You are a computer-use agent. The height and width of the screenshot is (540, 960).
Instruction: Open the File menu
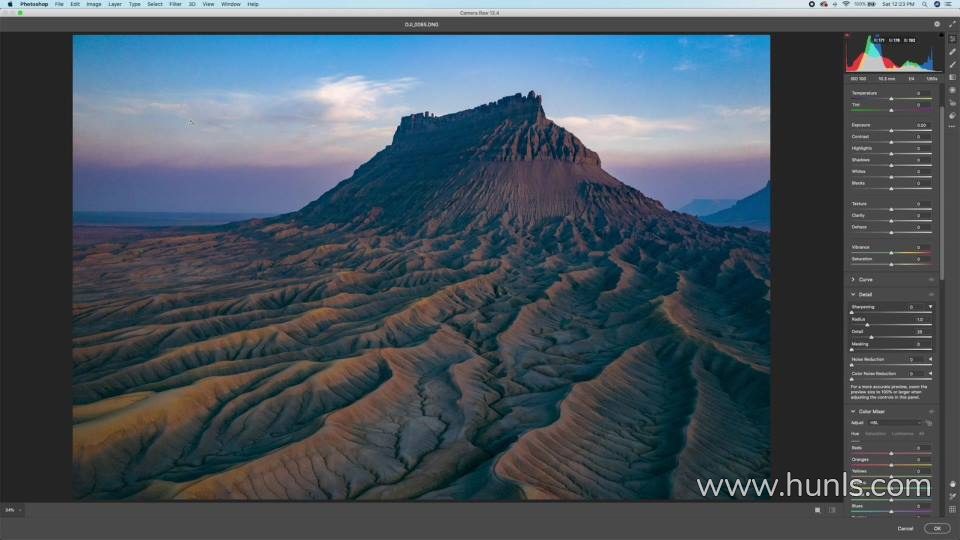(59, 4)
